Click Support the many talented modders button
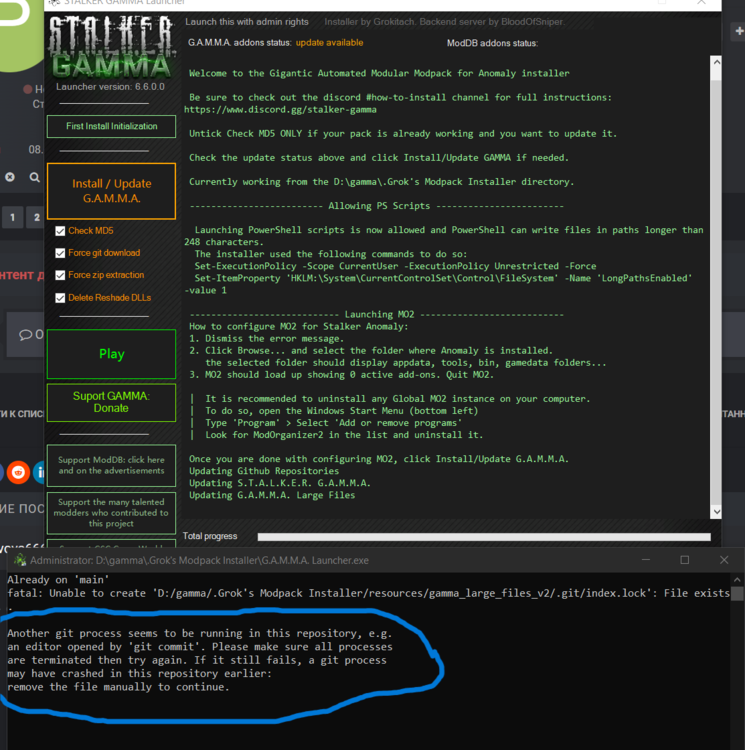This screenshot has width=745, height=750. tap(111, 513)
